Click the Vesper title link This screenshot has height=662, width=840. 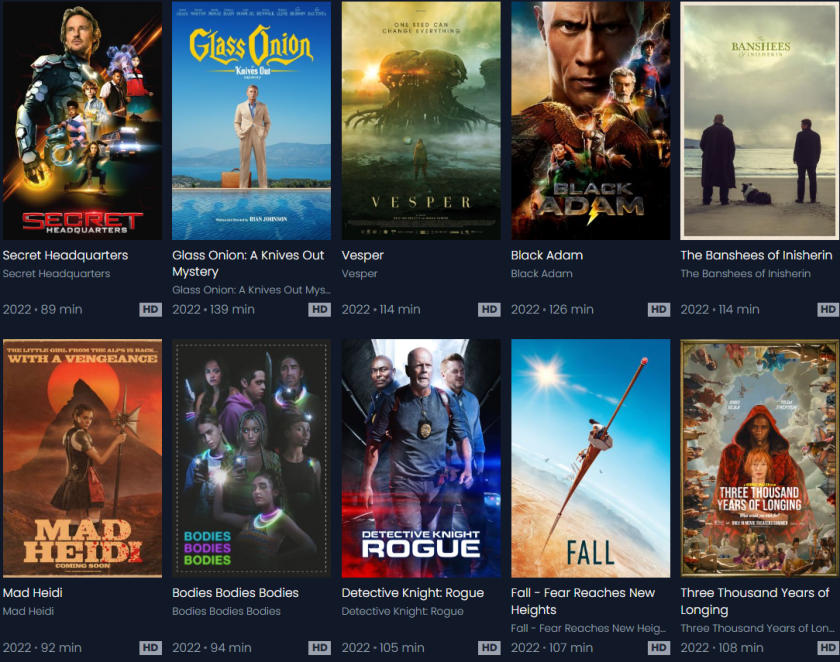coord(363,255)
